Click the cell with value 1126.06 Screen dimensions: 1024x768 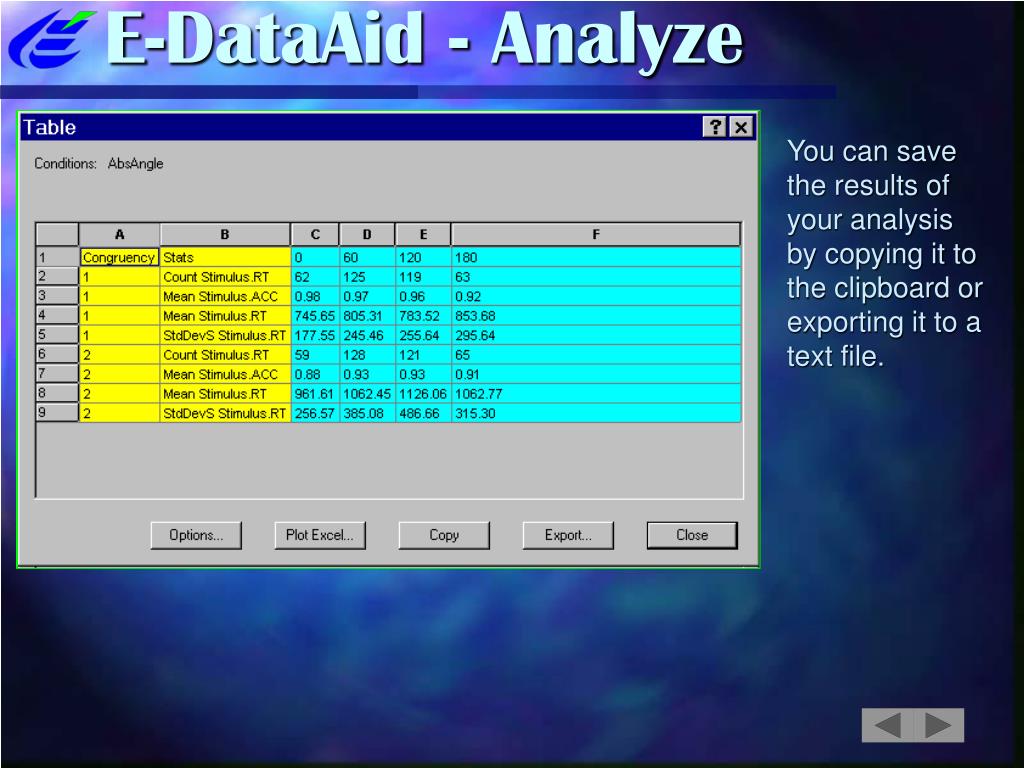(423, 394)
